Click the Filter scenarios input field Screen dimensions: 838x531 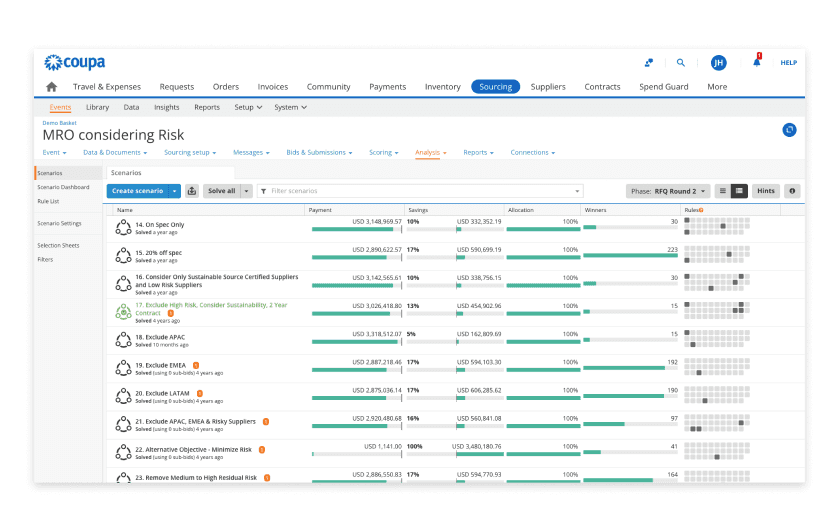click(420, 191)
